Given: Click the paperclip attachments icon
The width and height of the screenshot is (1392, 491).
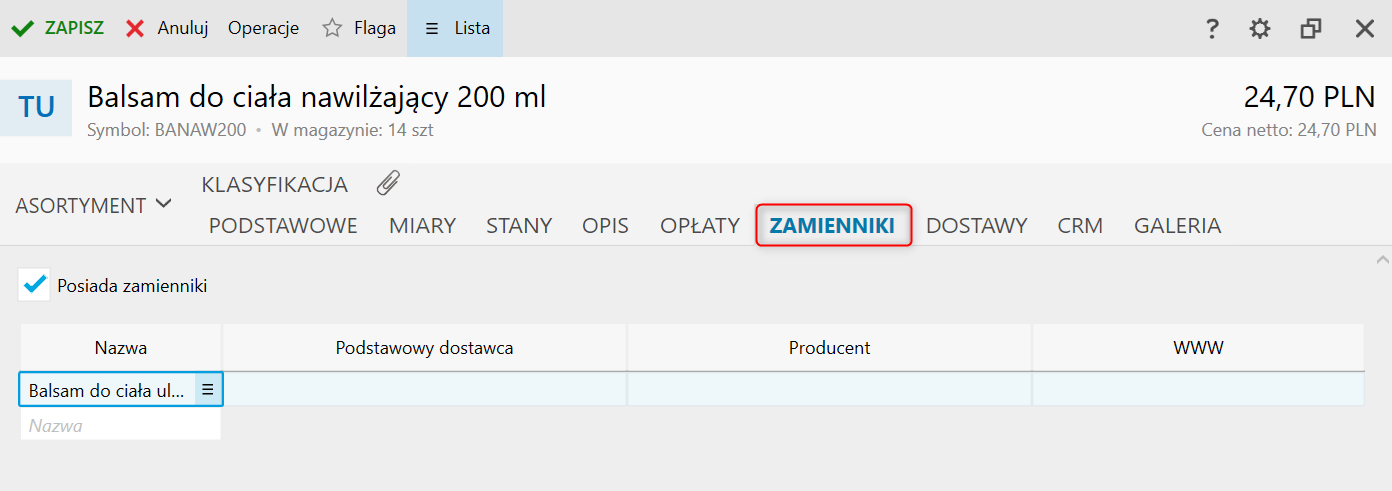Looking at the screenshot, I should (x=389, y=183).
